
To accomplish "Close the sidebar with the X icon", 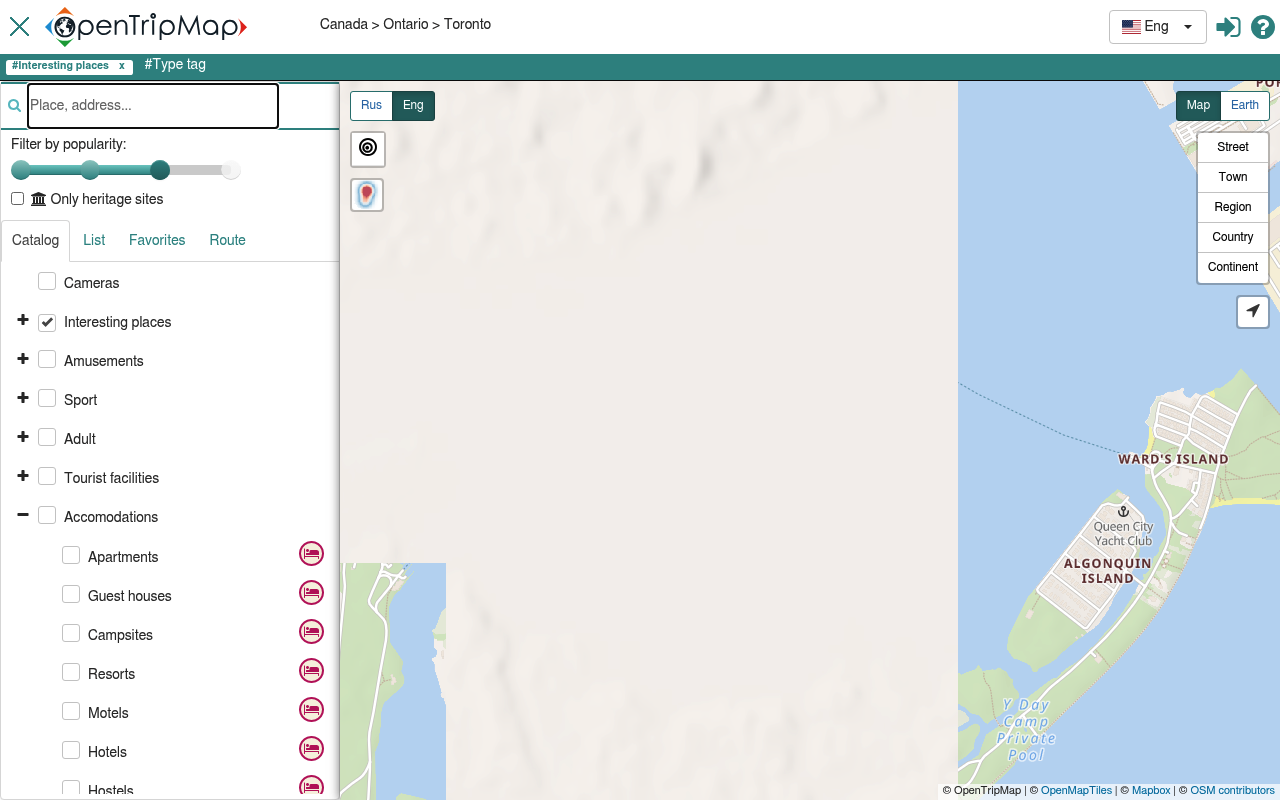I will (19, 26).
